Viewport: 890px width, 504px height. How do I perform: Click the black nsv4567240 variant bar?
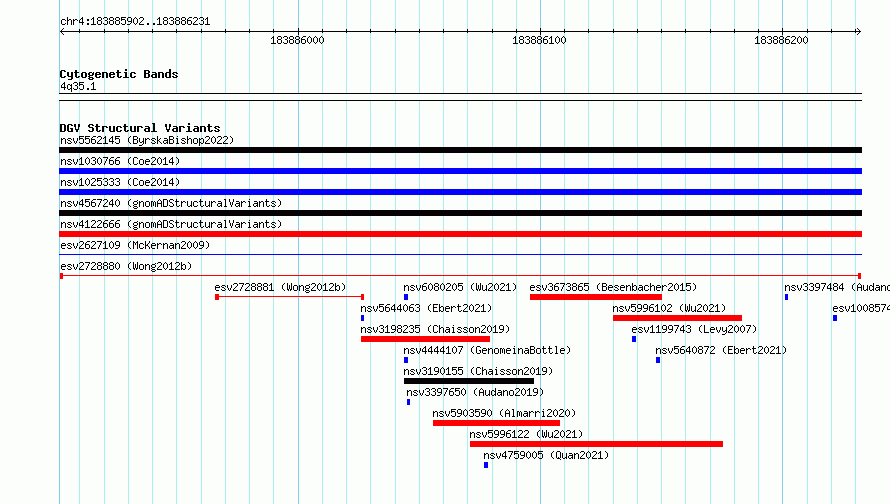click(x=460, y=213)
